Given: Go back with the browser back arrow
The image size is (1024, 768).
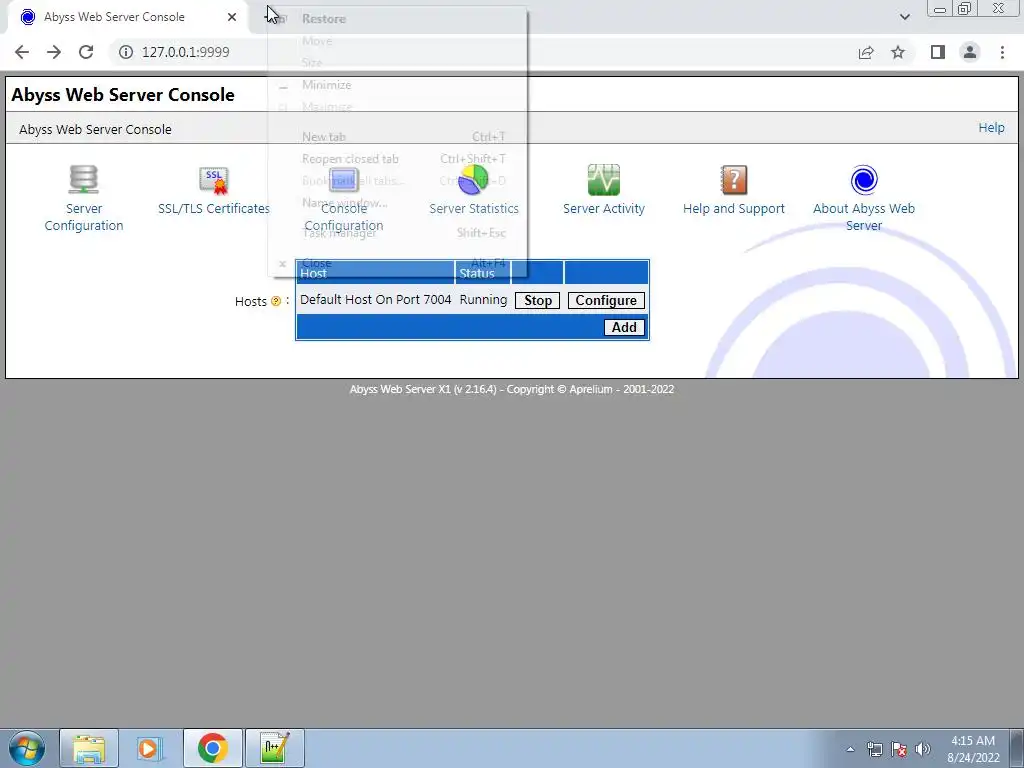Looking at the screenshot, I should 22,52.
